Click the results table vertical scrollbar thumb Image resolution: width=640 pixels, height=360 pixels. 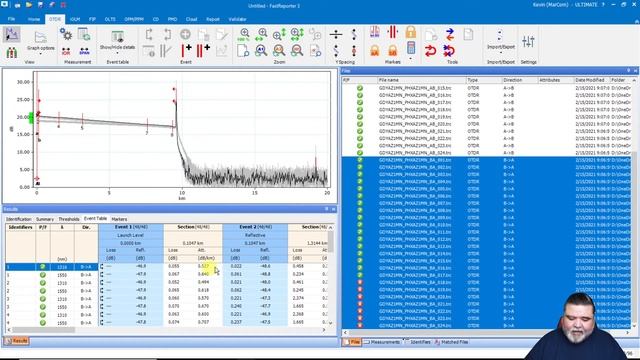330,241
